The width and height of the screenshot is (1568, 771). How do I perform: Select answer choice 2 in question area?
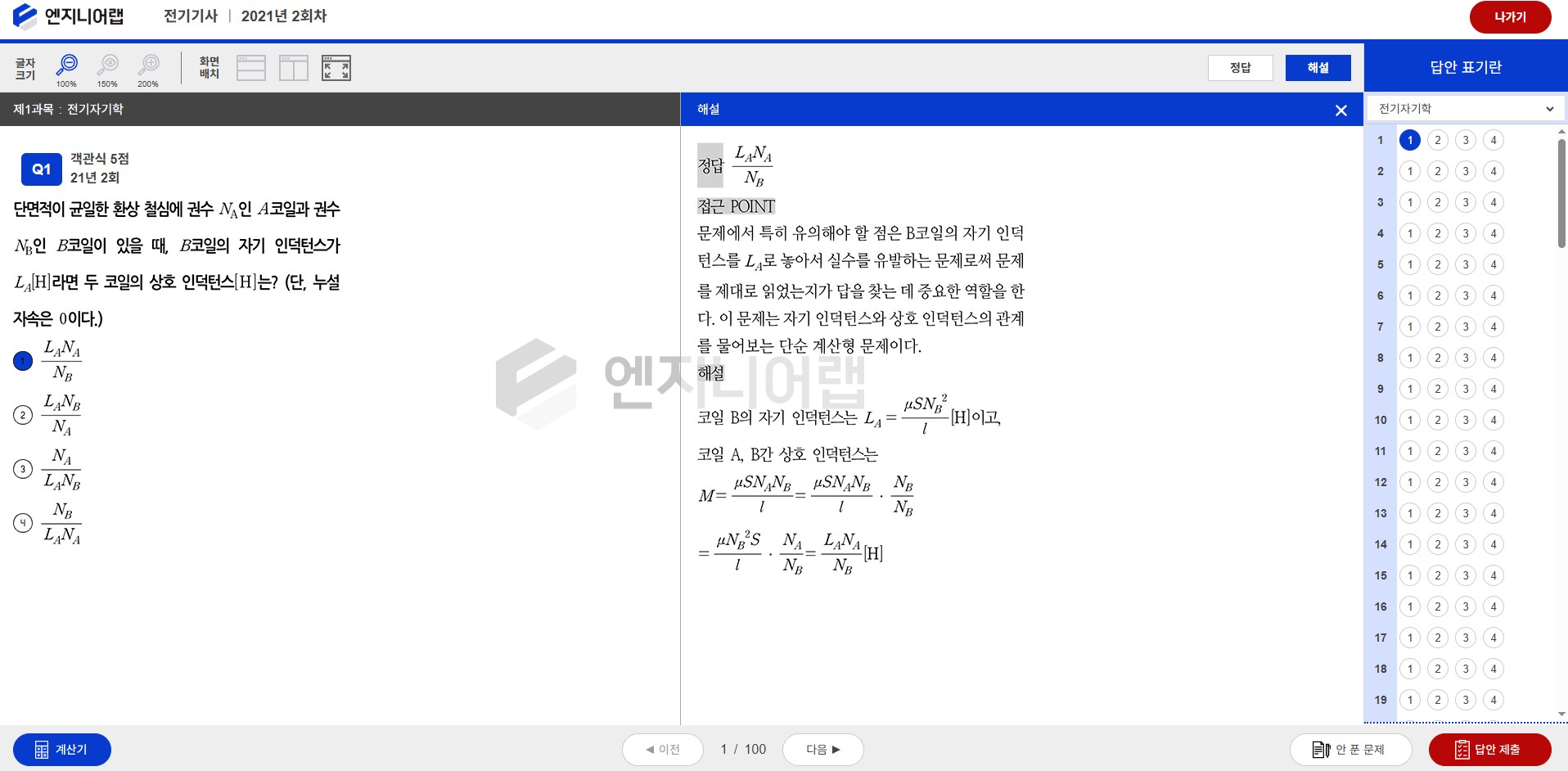coord(23,415)
